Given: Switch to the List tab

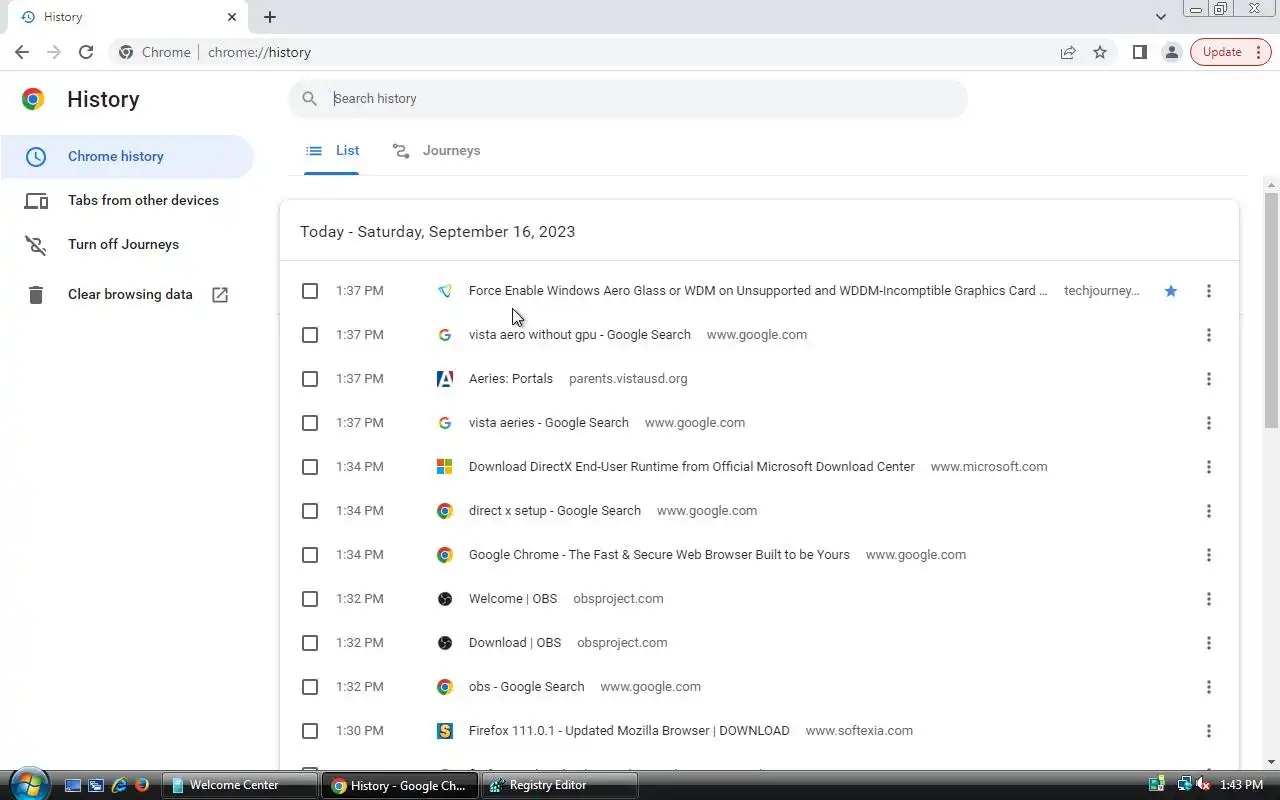Looking at the screenshot, I should click(x=332, y=151).
